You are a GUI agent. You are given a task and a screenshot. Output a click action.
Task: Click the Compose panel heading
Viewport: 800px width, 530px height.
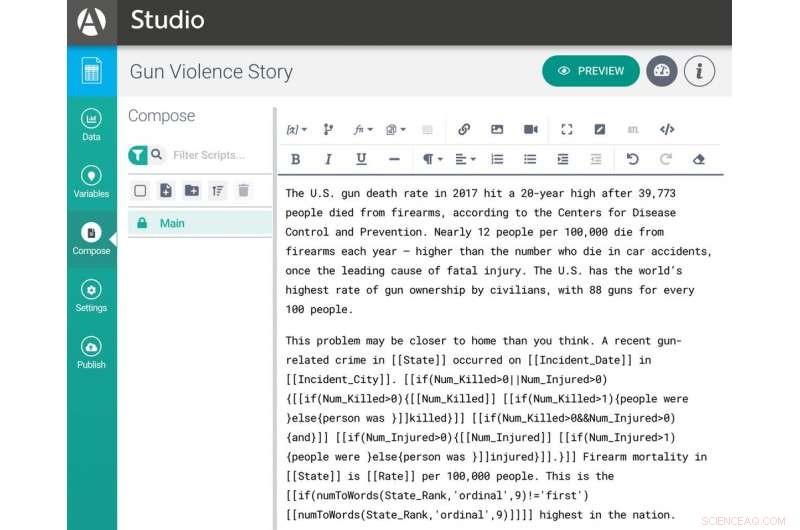161,116
